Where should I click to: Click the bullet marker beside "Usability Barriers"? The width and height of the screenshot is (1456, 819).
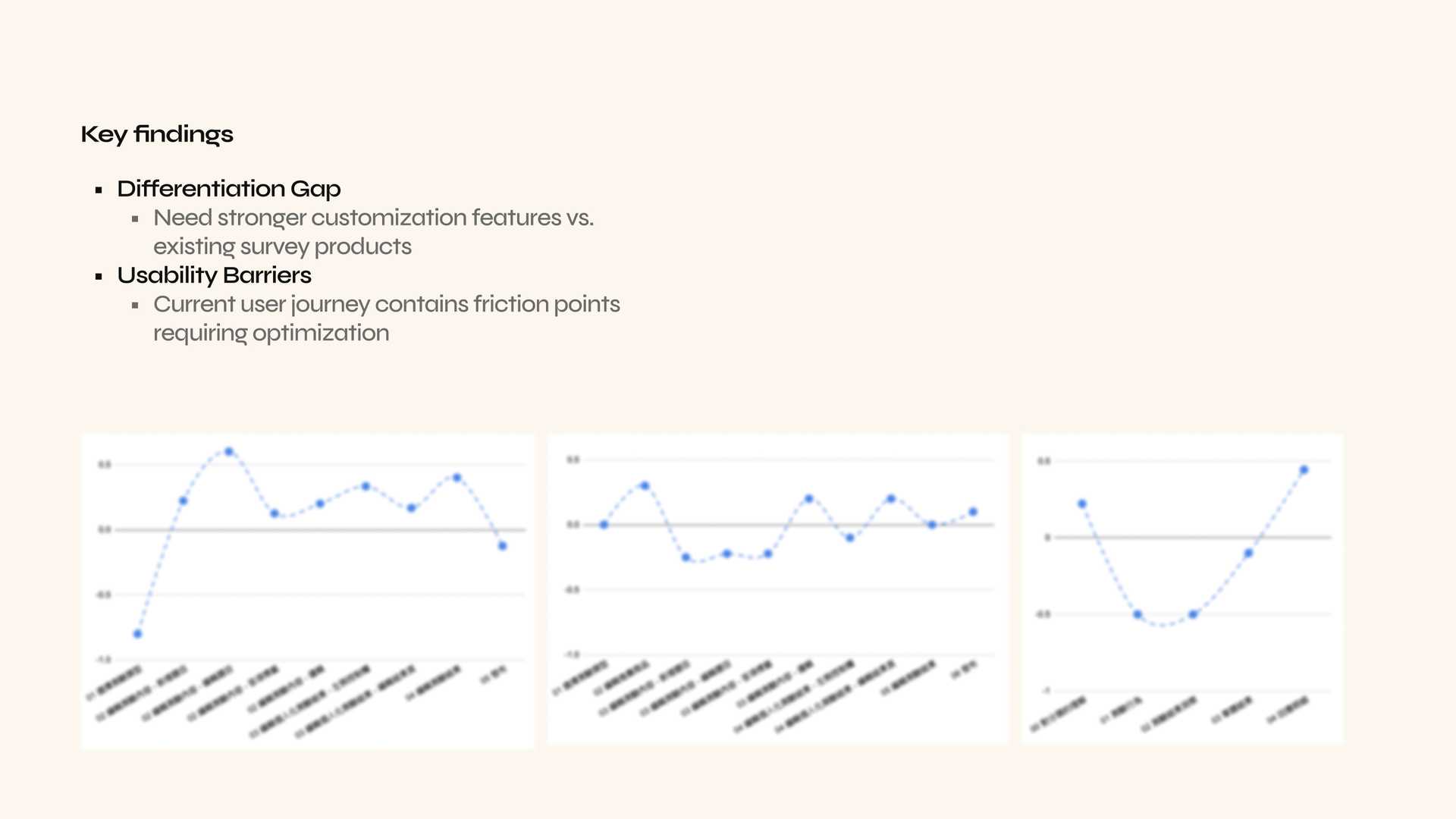click(x=99, y=277)
